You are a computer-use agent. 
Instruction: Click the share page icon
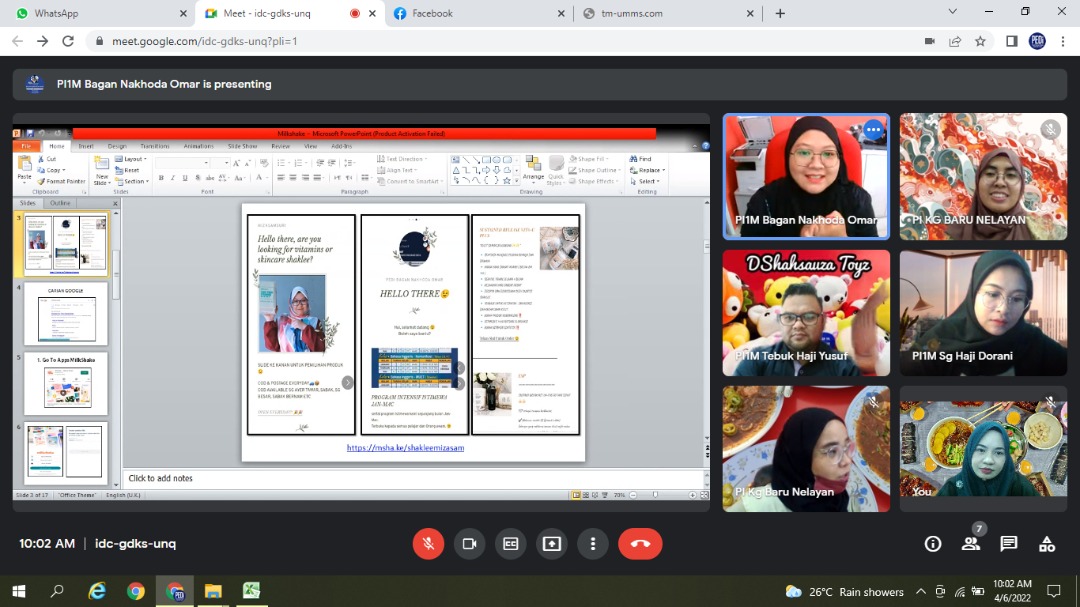(x=955, y=41)
